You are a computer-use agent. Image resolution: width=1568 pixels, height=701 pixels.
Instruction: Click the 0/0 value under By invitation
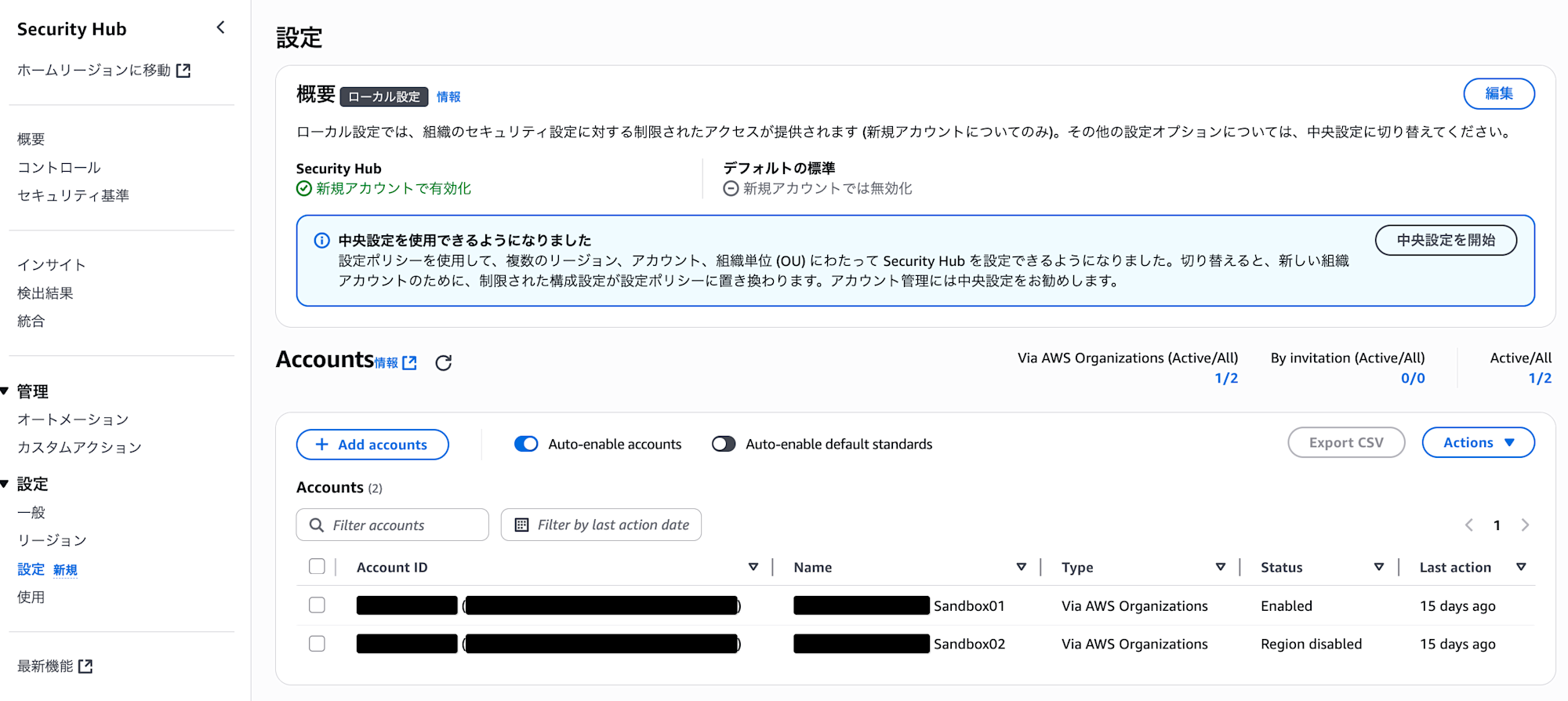[x=1413, y=379]
